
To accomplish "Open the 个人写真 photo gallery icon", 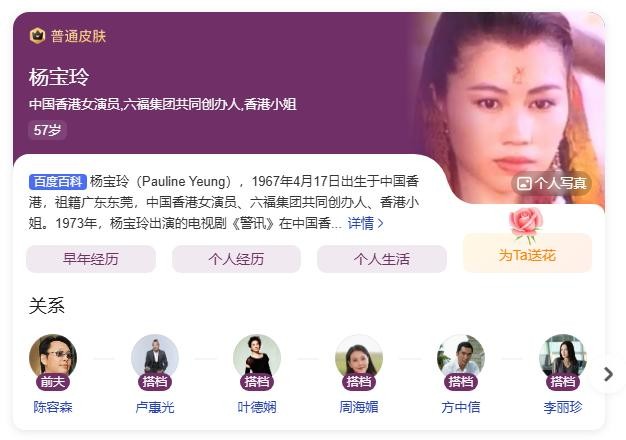I will (524, 183).
